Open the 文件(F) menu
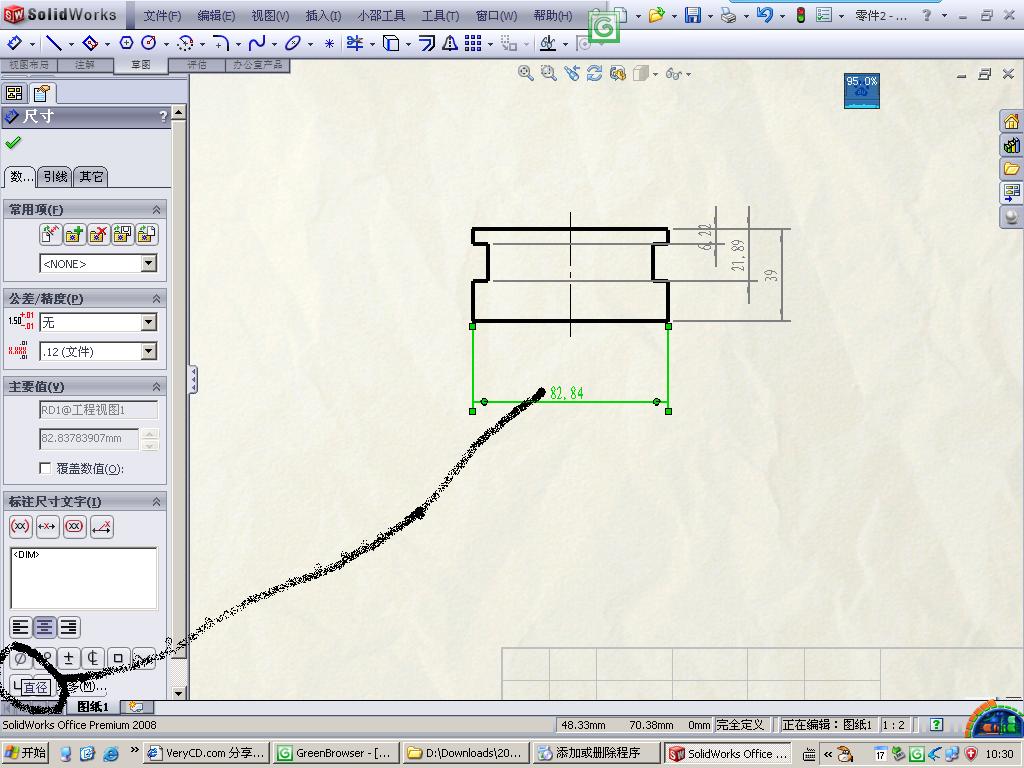Image resolution: width=1024 pixels, height=768 pixels. (162, 15)
